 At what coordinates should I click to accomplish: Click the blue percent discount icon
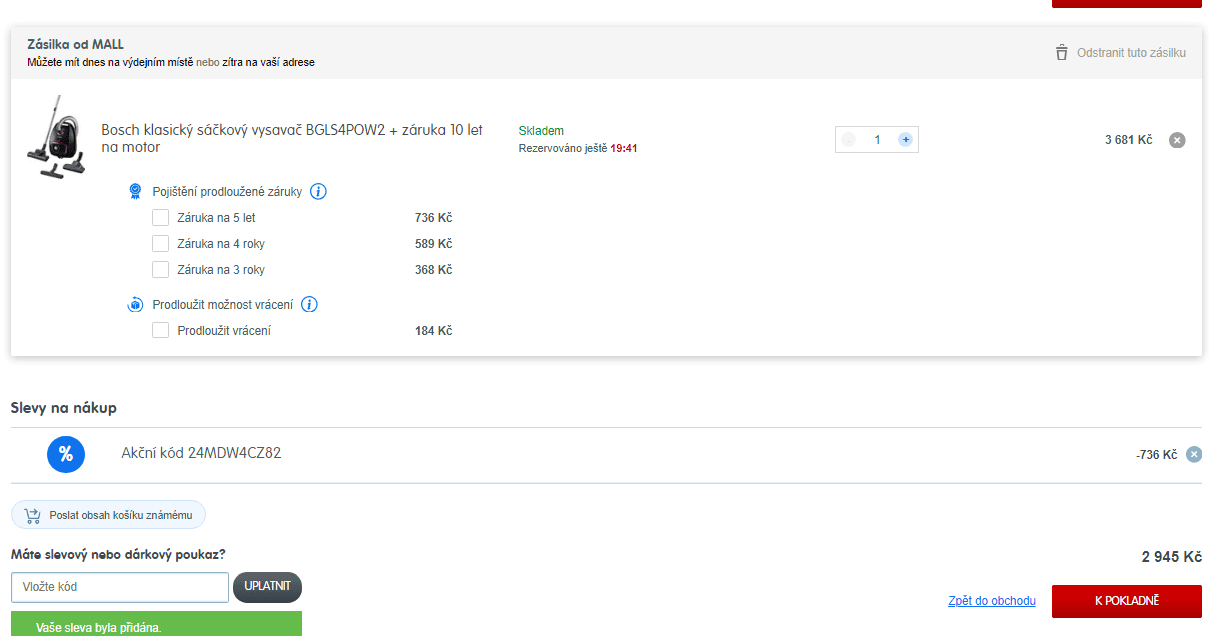[x=66, y=454]
